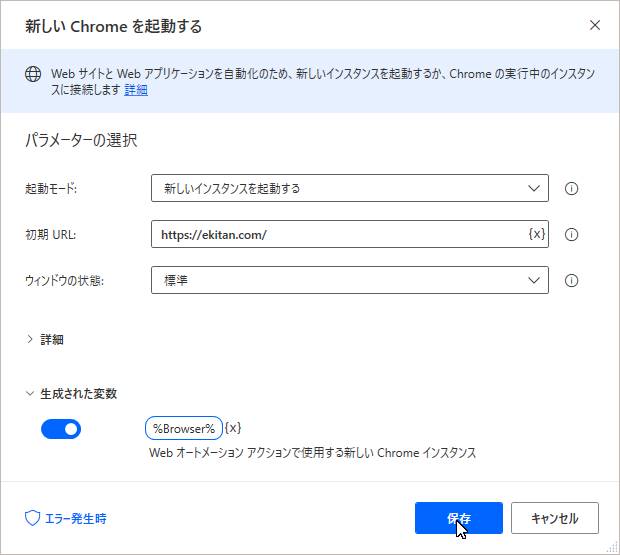Screen dimensions: 620x555
Task: Open the 詳細 link in the description
Action: click(136, 90)
